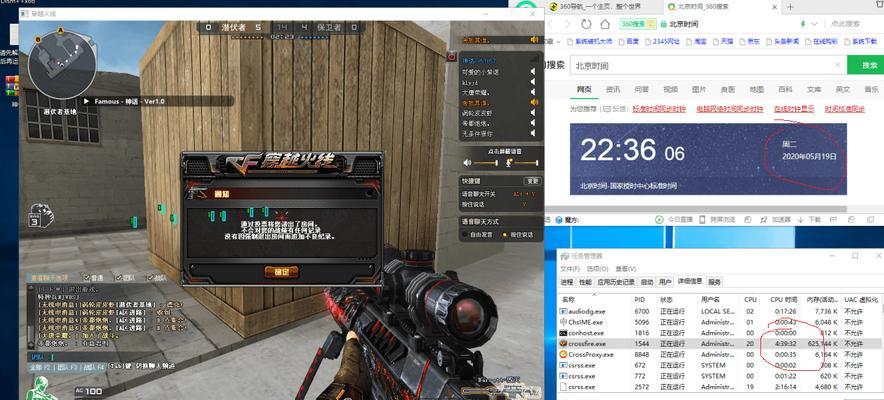Adjust the microphone volume slider in game
Image resolution: width=884 pixels, height=400 pixels.
(x=527, y=163)
